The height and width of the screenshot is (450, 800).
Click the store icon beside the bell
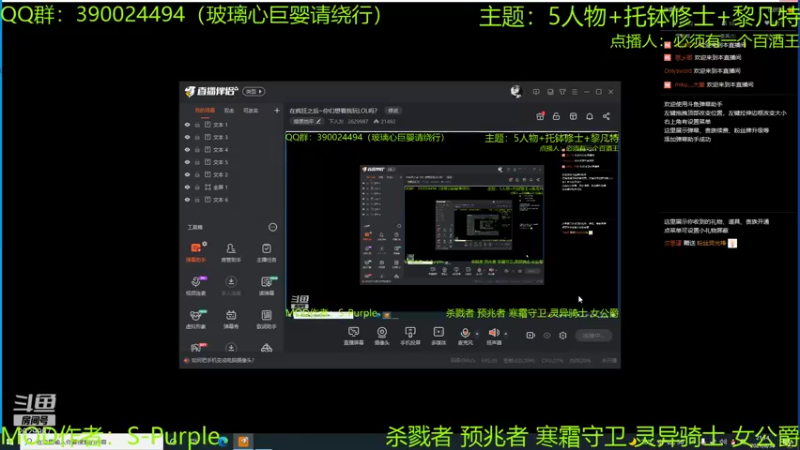[x=573, y=116]
